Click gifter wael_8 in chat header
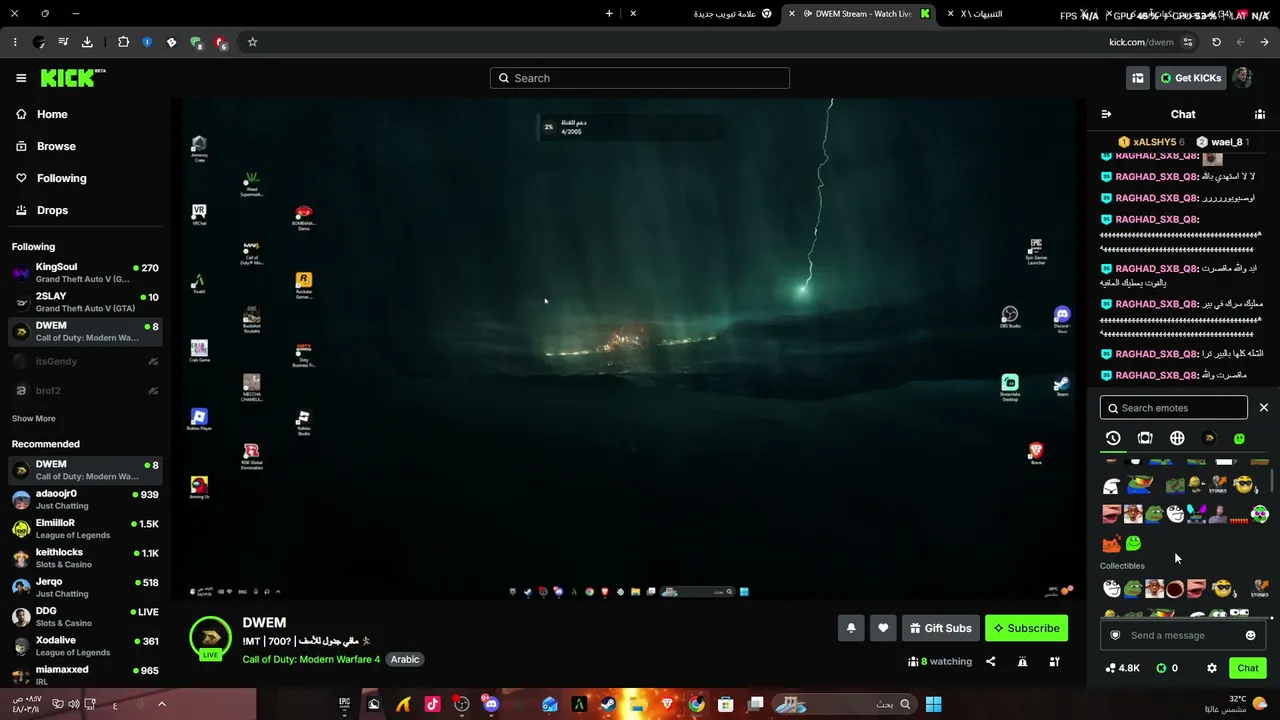1280x720 pixels. click(x=1223, y=142)
